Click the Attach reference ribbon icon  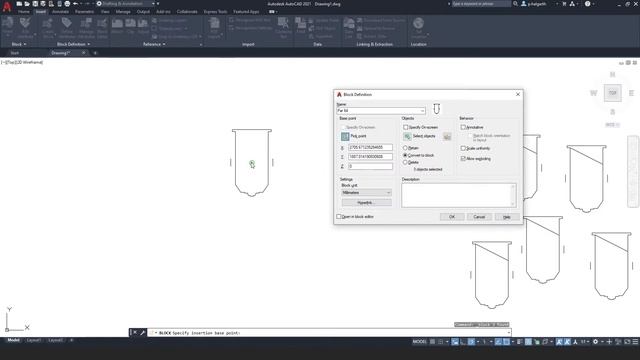(x=117, y=25)
